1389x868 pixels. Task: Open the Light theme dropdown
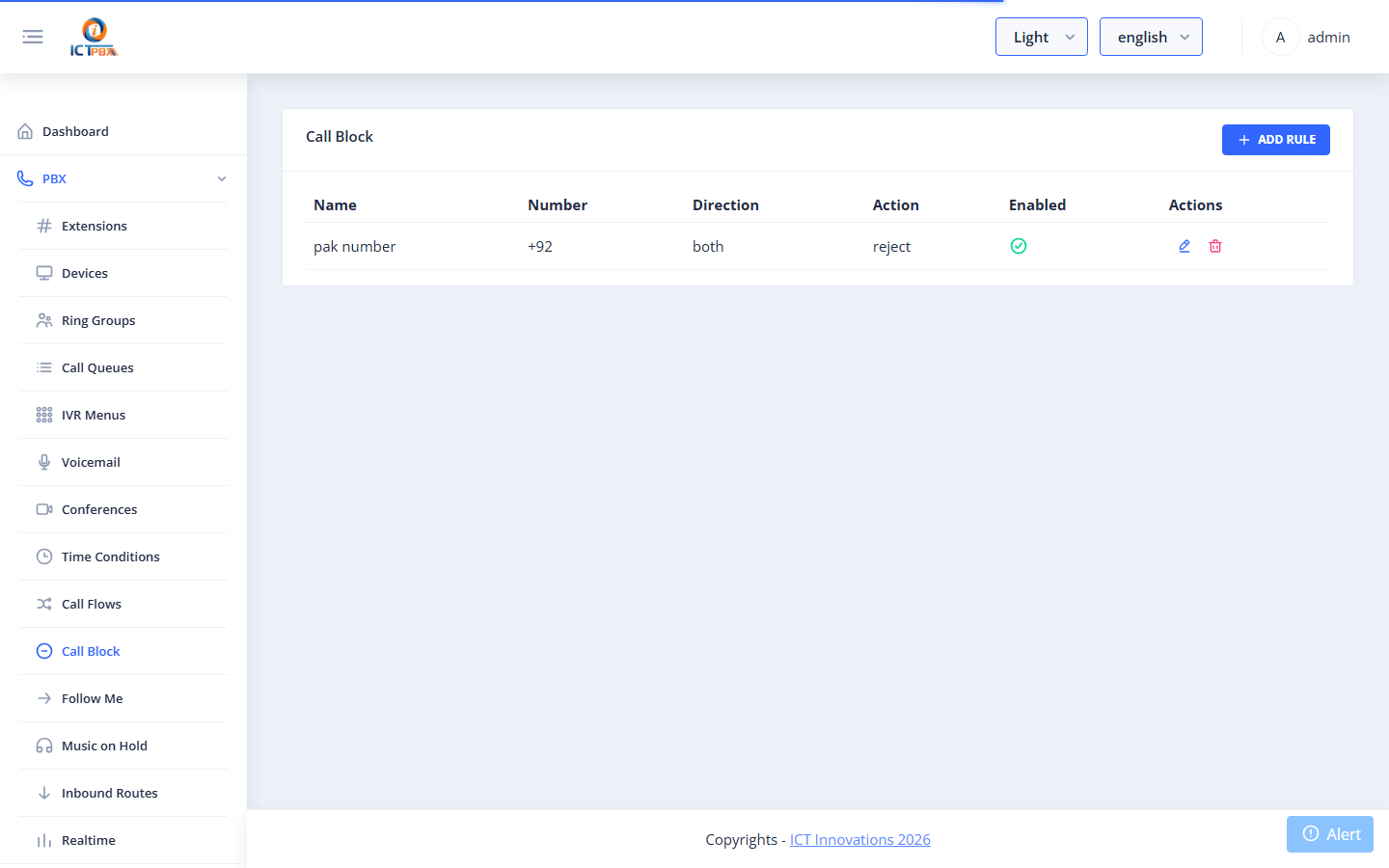[1042, 37]
